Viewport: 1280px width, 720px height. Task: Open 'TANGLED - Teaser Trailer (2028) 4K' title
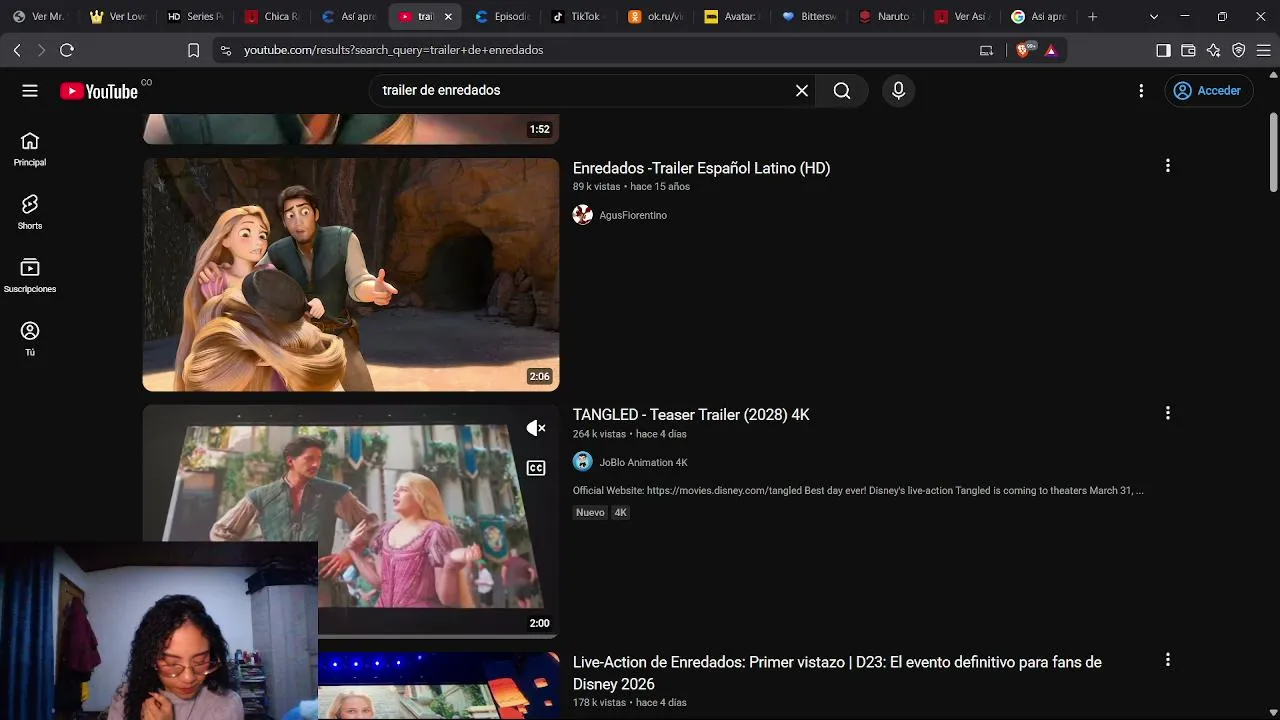(691, 415)
